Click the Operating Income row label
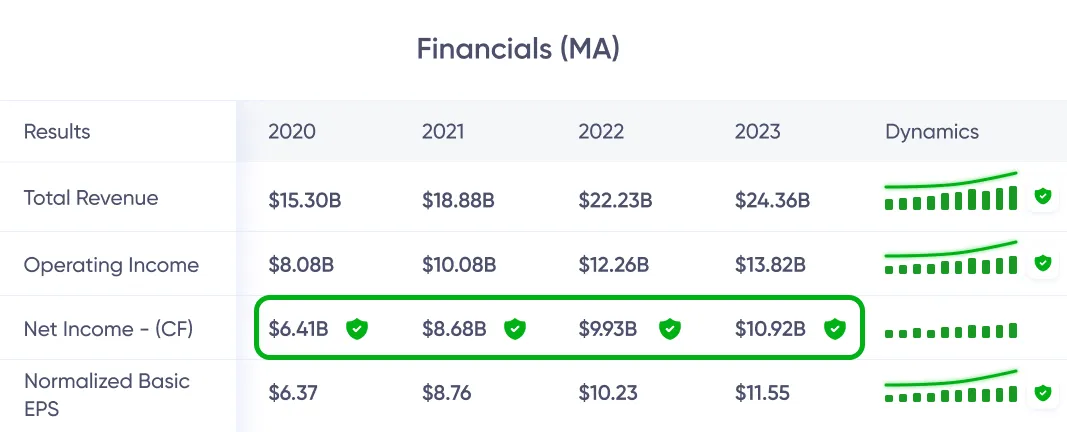1067x432 pixels. [111, 265]
